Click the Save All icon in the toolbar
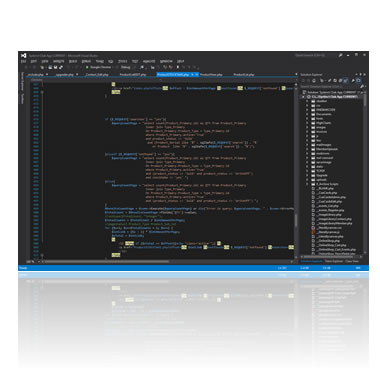 (x=55, y=67)
